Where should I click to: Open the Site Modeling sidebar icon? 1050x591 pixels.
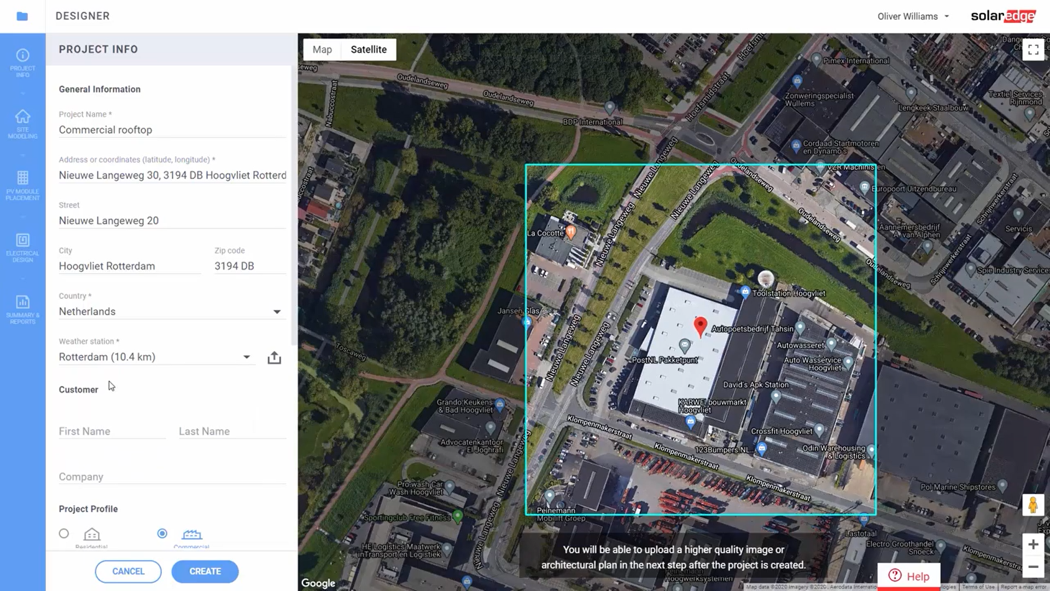pyautogui.click(x=22, y=123)
